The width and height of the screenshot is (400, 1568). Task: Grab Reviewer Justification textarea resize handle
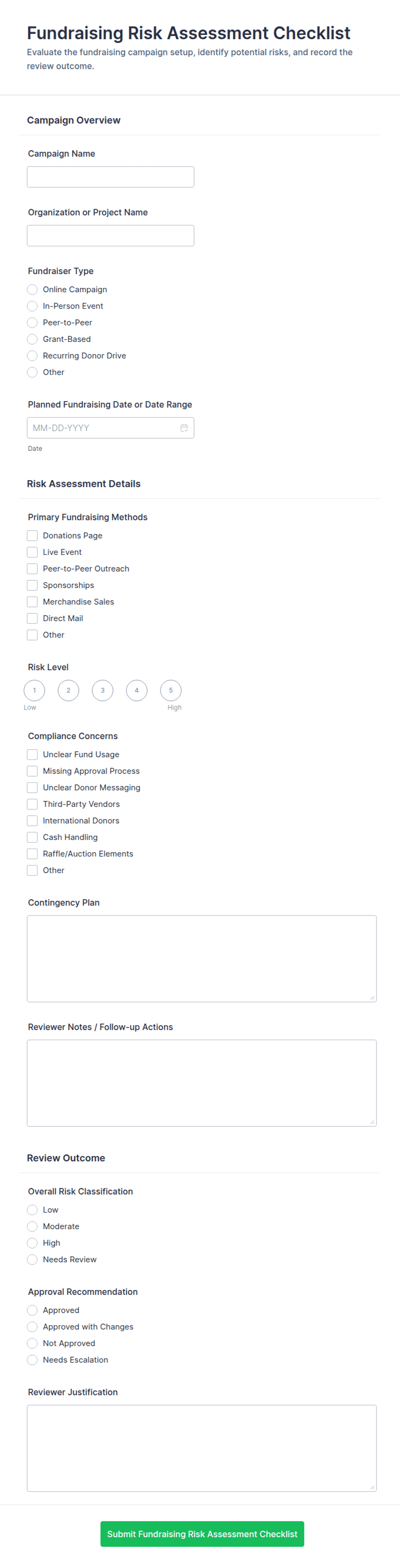[372, 1487]
